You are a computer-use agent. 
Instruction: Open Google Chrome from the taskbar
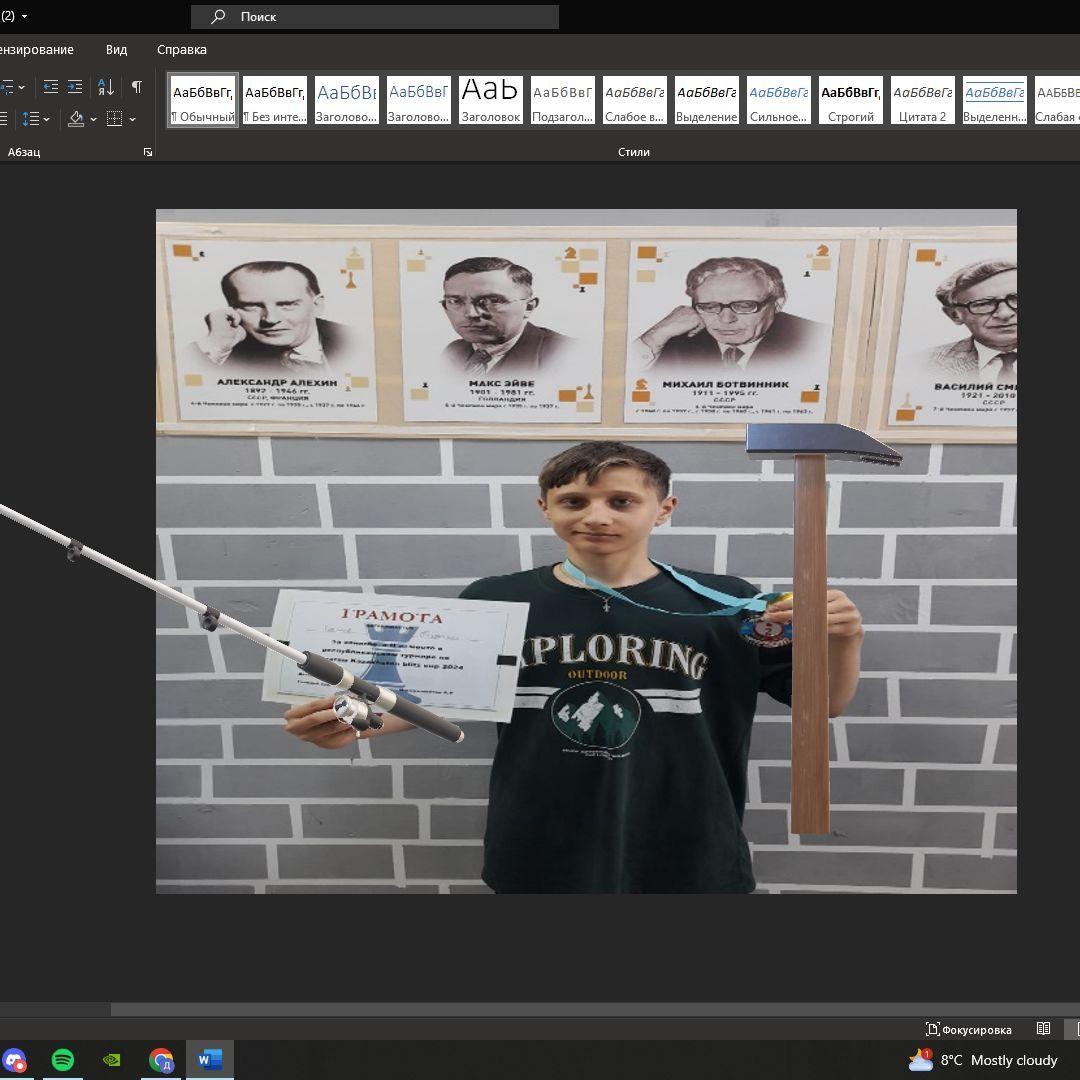tap(161, 1060)
